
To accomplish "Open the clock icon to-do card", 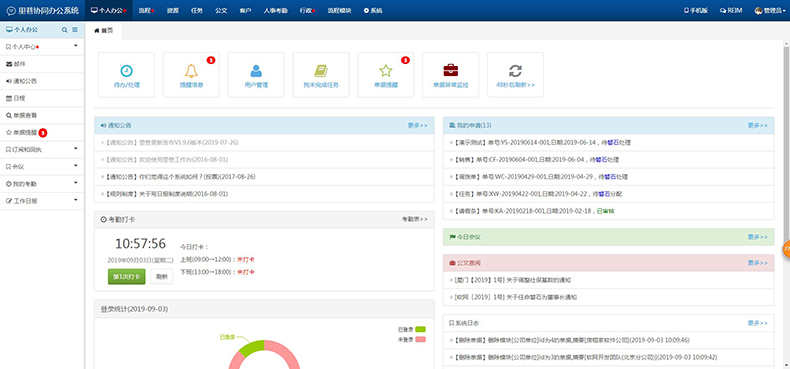I will (126, 75).
